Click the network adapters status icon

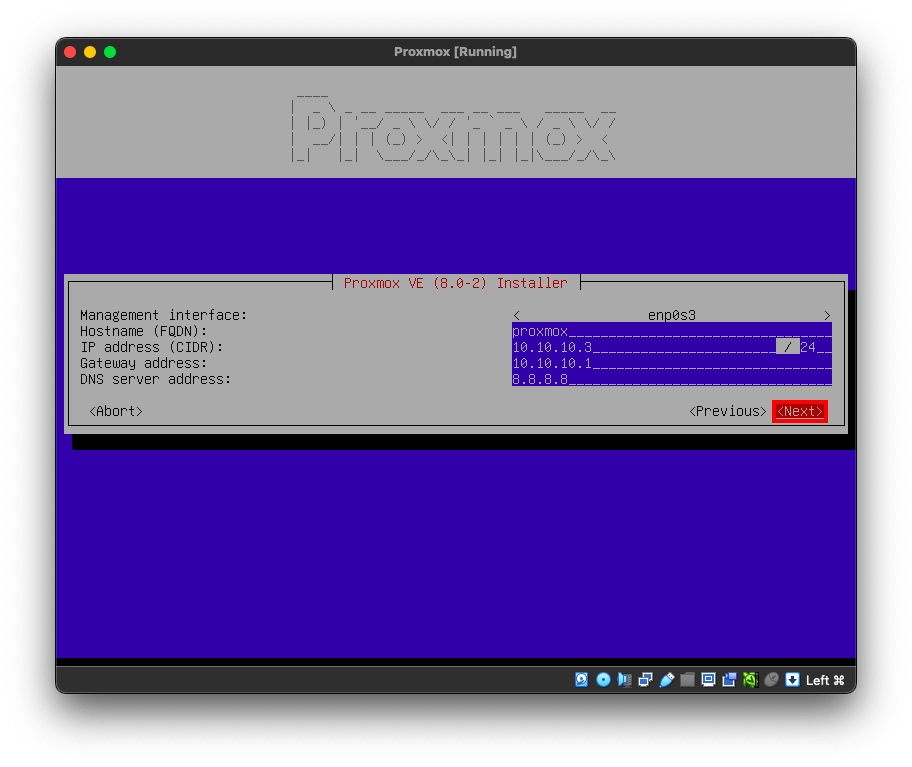pyautogui.click(x=645, y=679)
